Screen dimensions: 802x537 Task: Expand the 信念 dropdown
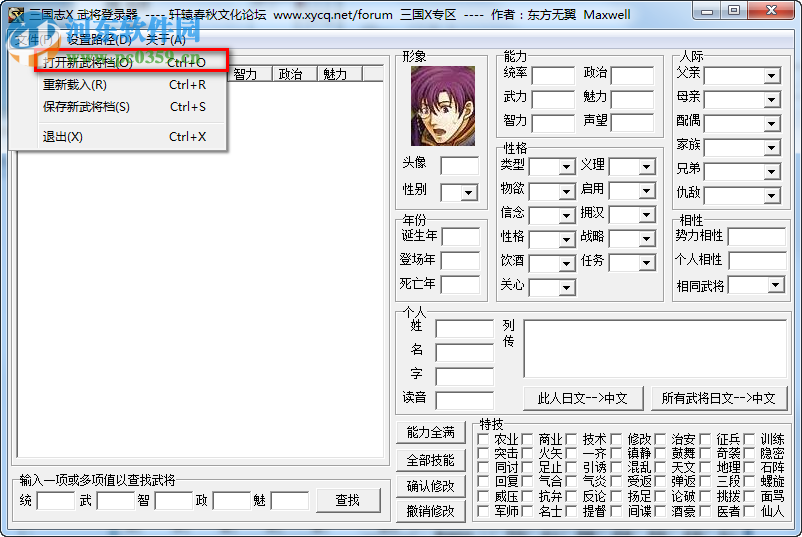[x=566, y=215]
